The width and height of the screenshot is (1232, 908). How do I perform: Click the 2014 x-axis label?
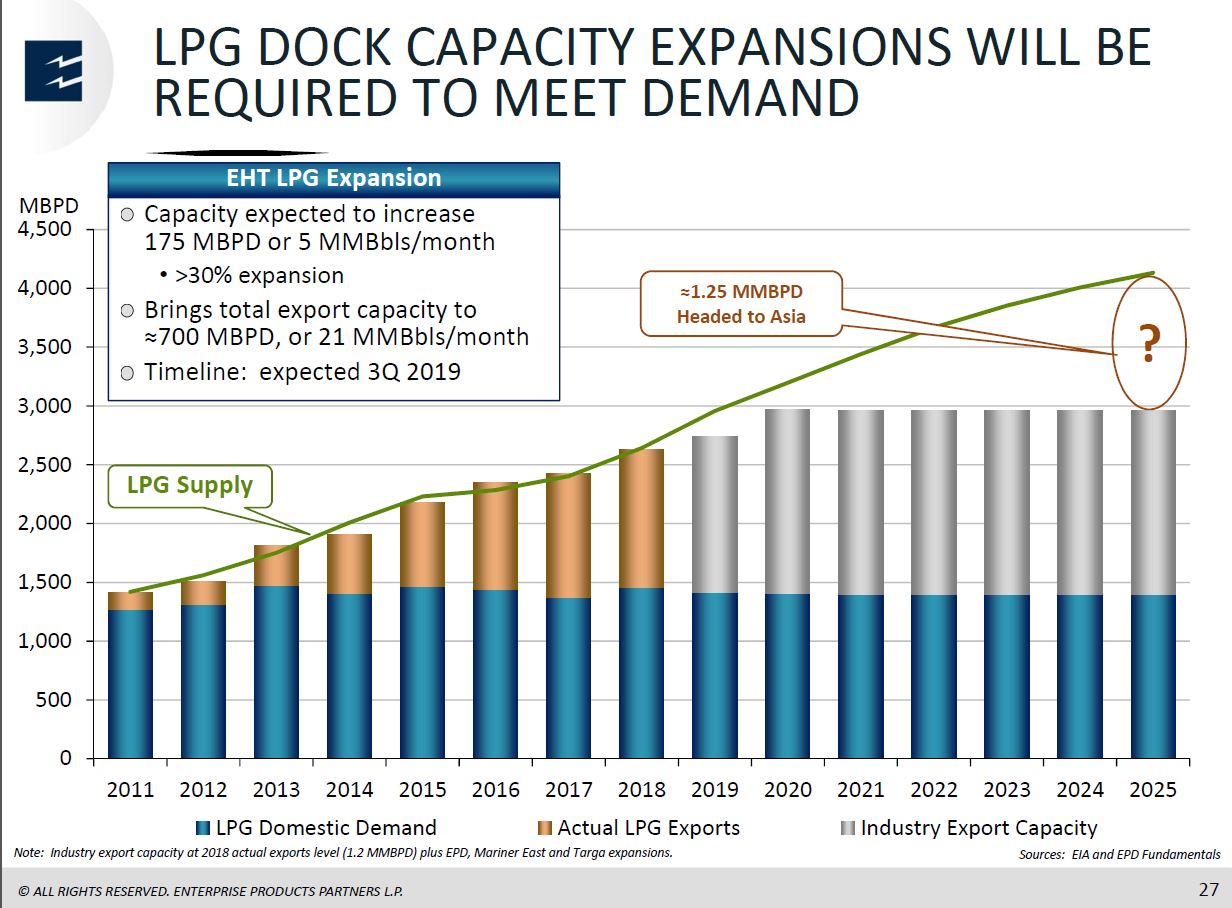point(349,789)
